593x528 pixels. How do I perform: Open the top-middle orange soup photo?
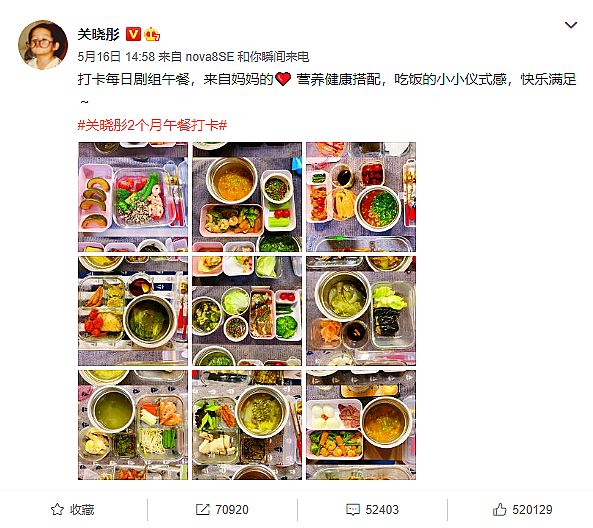pos(247,197)
